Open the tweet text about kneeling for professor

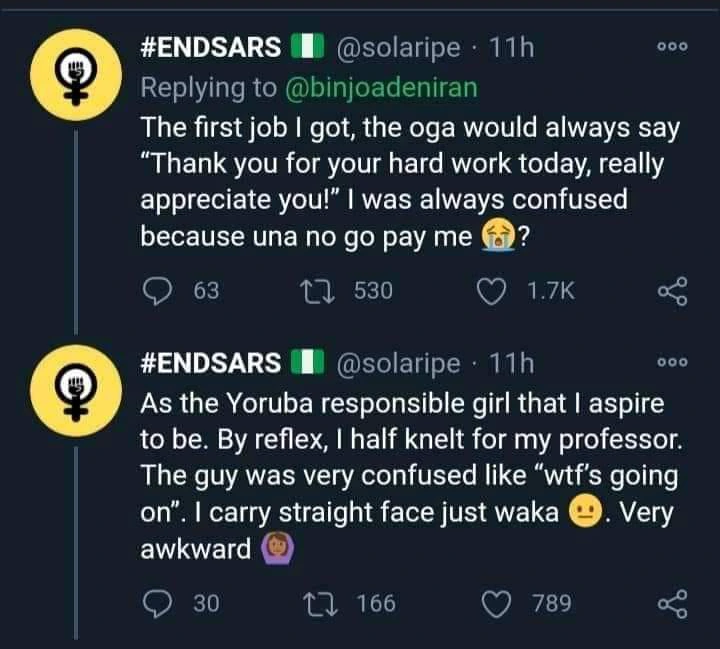(x=400, y=470)
